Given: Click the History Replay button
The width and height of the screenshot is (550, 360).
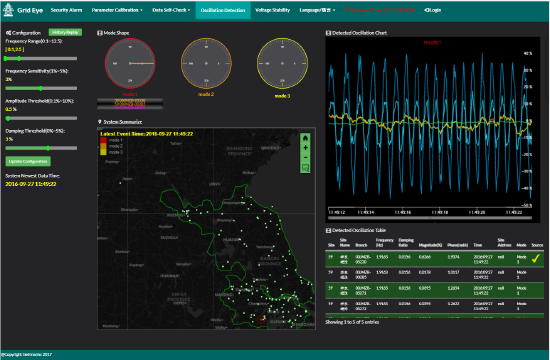Looking at the screenshot, I should [65, 32].
